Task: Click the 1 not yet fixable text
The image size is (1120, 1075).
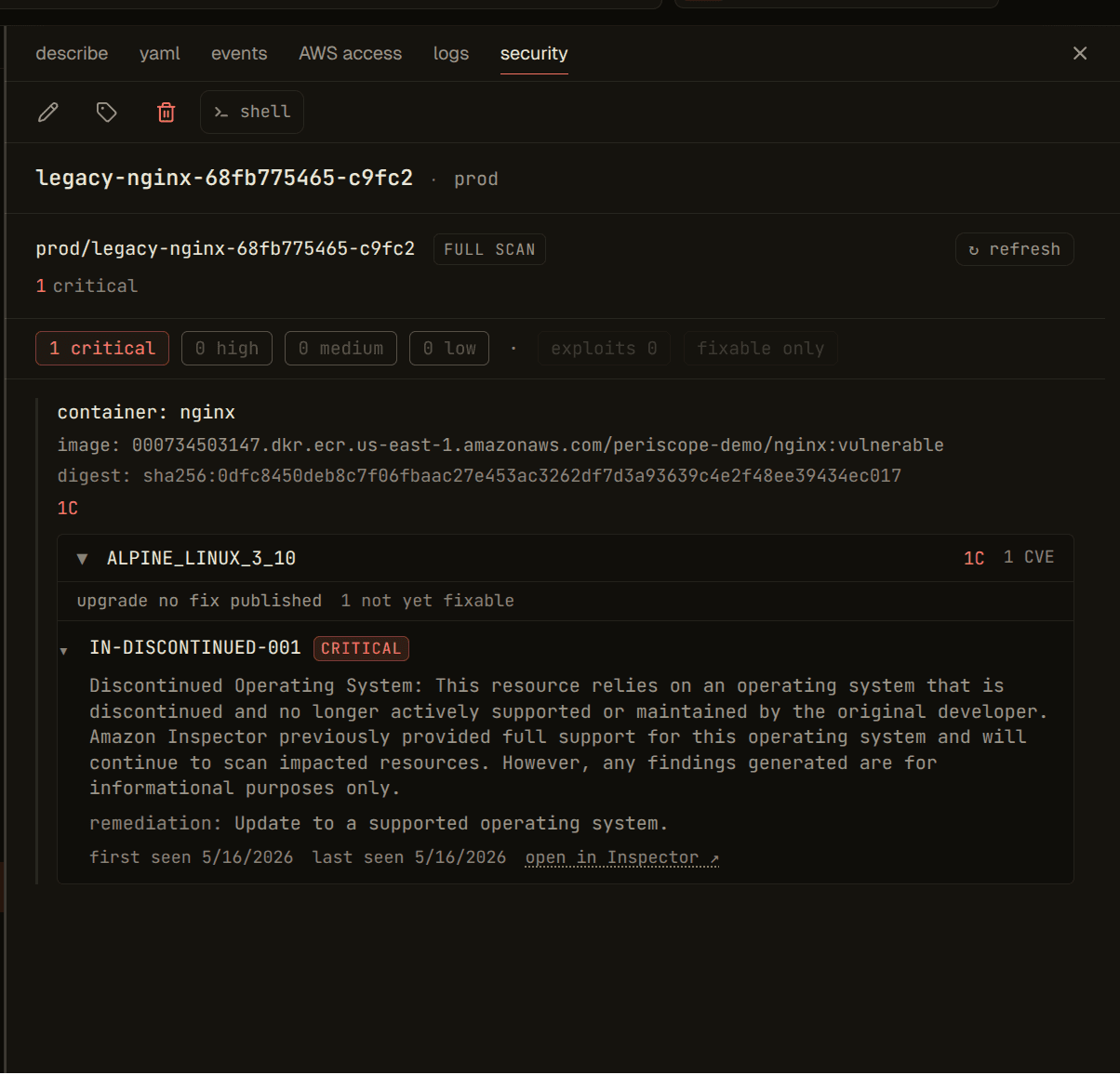Action: (x=427, y=601)
